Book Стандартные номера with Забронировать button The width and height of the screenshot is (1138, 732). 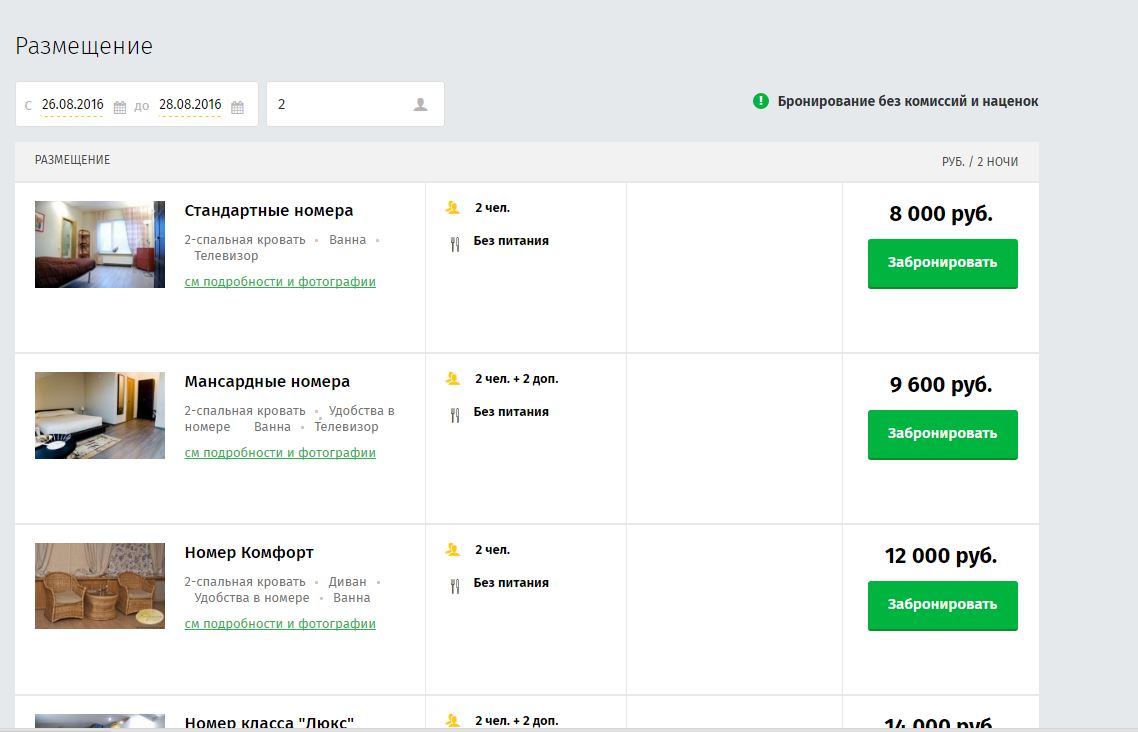click(942, 263)
